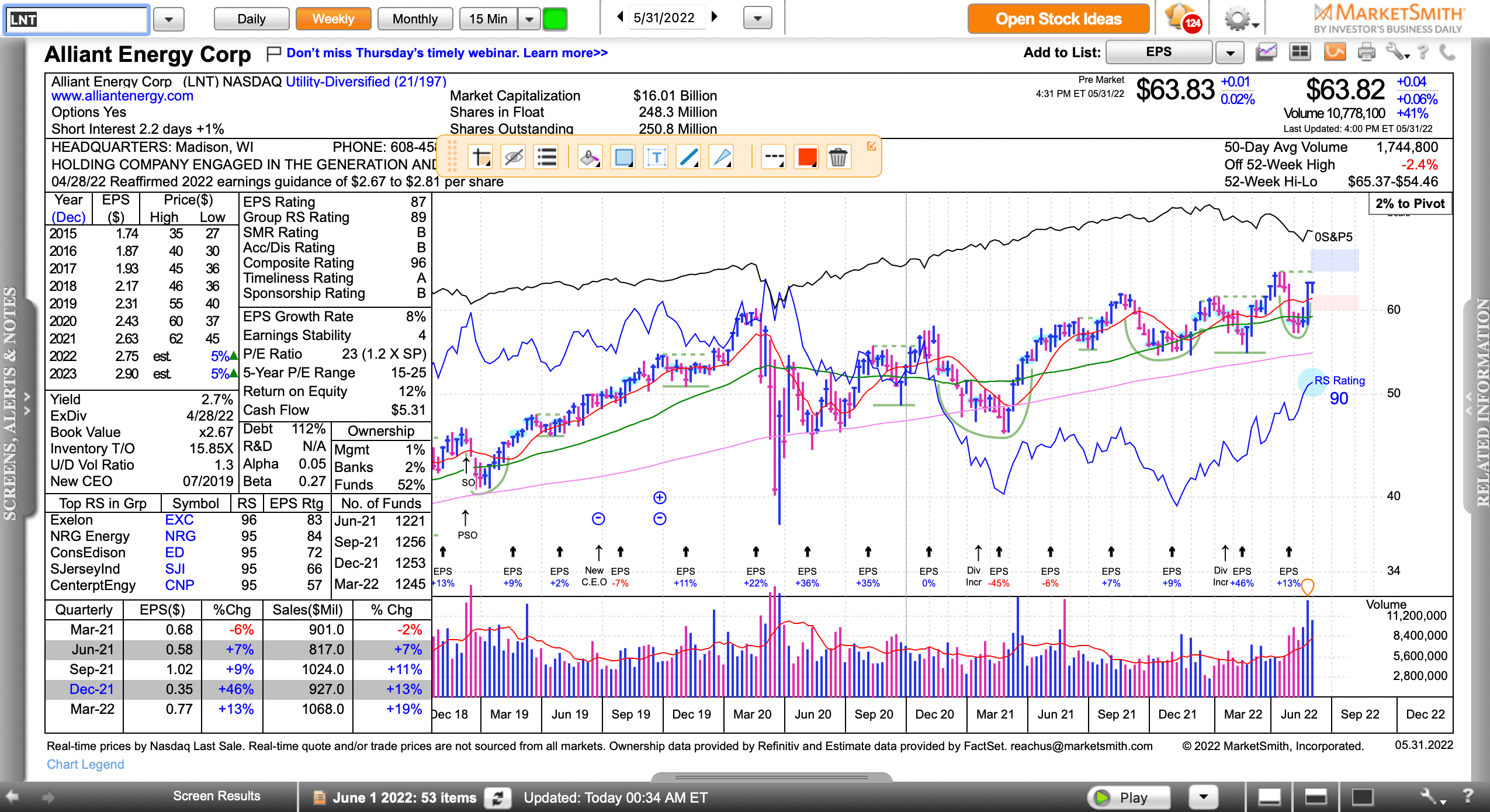The width and height of the screenshot is (1490, 812).
Task: Click the Dec-21 quarterly row link
Action: click(x=92, y=689)
